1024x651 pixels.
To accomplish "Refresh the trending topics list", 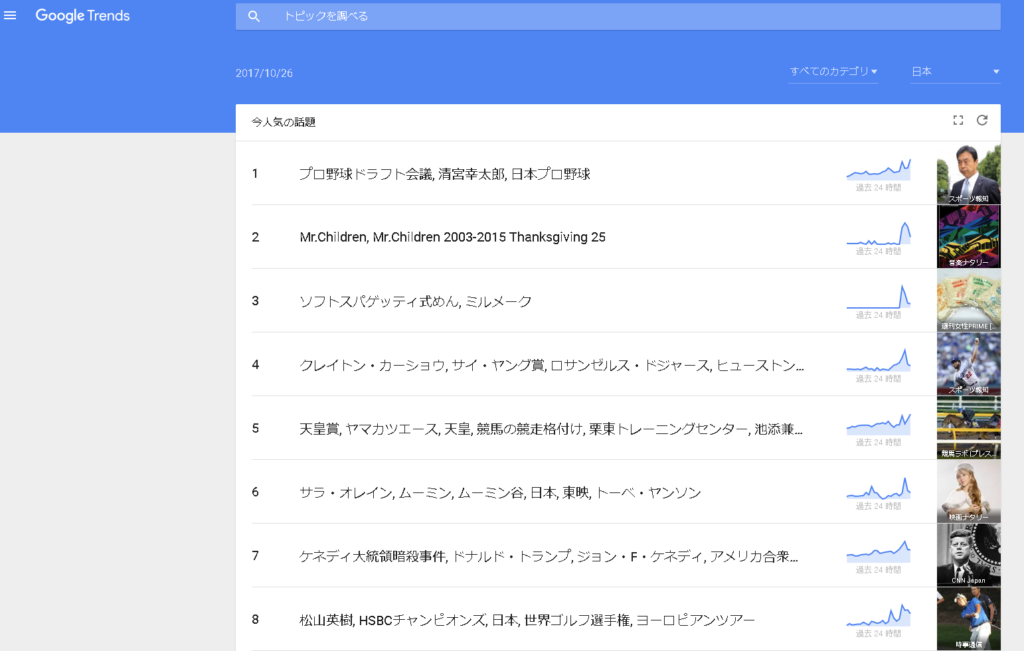I will point(982,121).
